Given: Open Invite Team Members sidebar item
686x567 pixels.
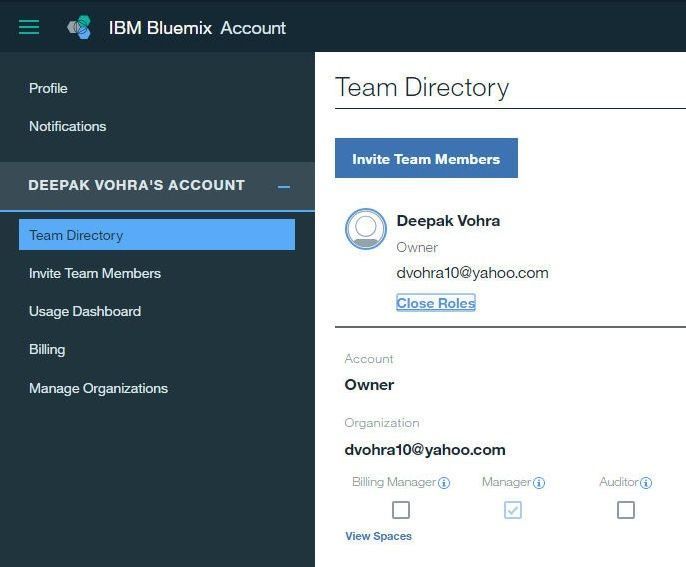Looking at the screenshot, I should tap(95, 273).
